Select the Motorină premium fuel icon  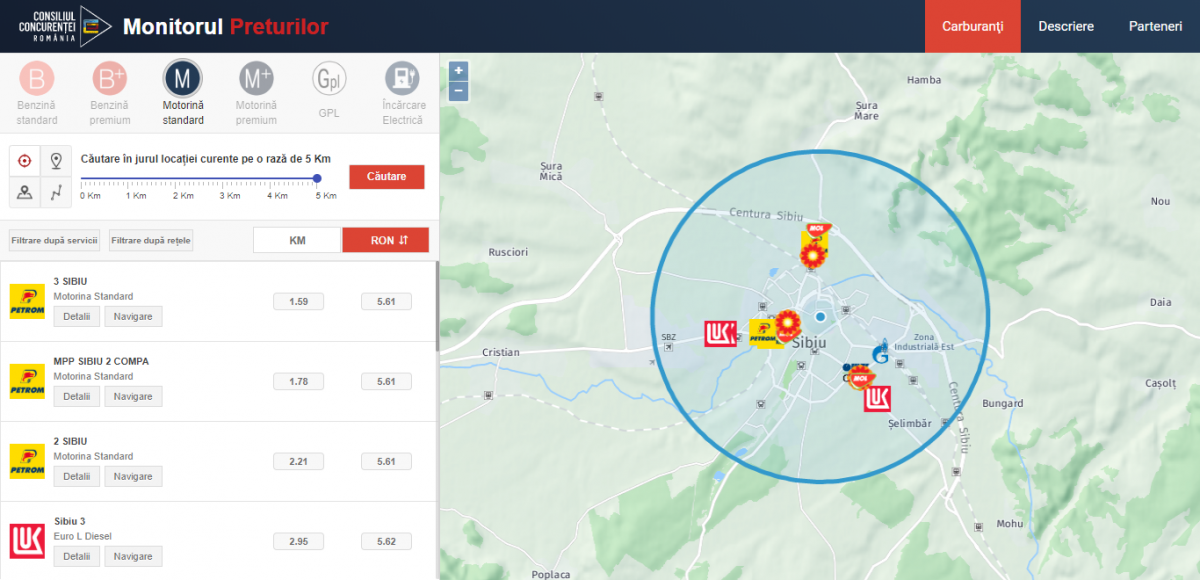point(256,78)
